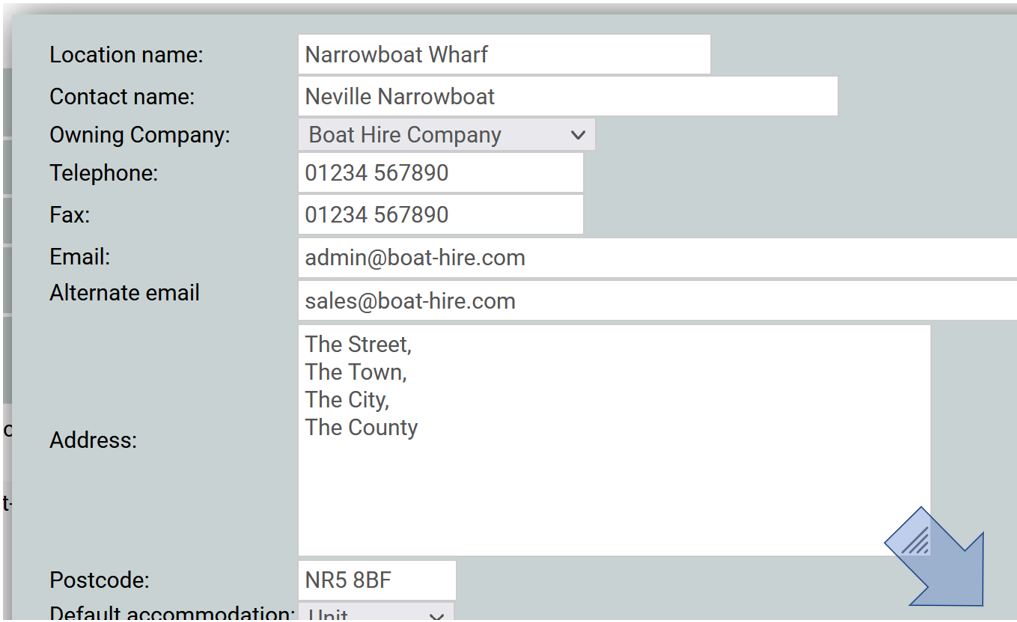Click into the Location name field
The width and height of the screenshot is (1017, 622).
pyautogui.click(x=503, y=55)
